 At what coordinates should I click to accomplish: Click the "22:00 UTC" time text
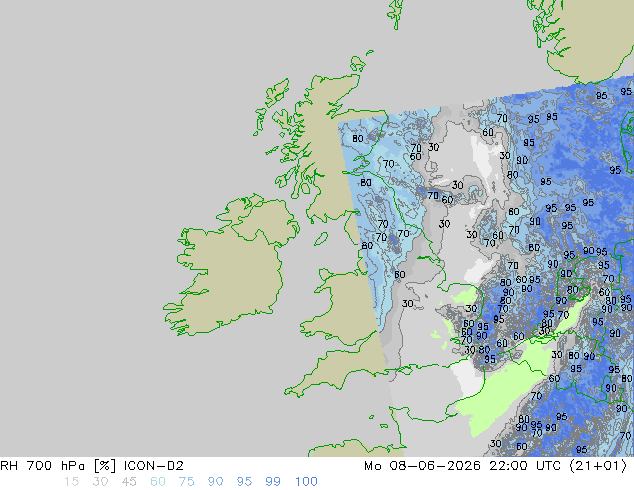525,466
